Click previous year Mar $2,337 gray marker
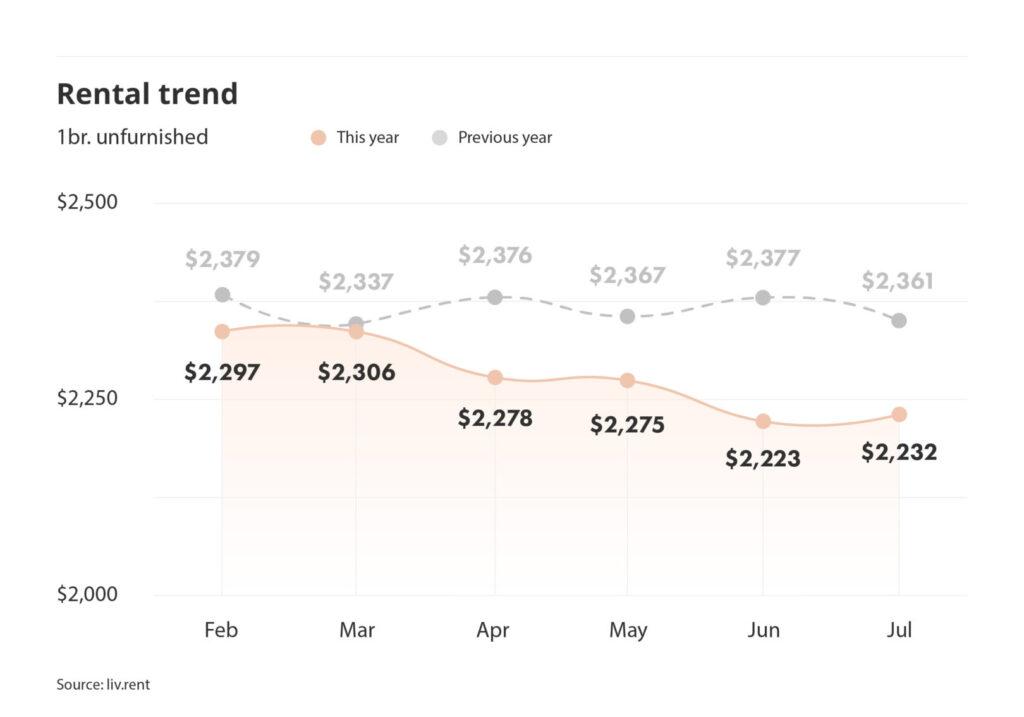Screen dimensions: 1024x717 click(357, 324)
